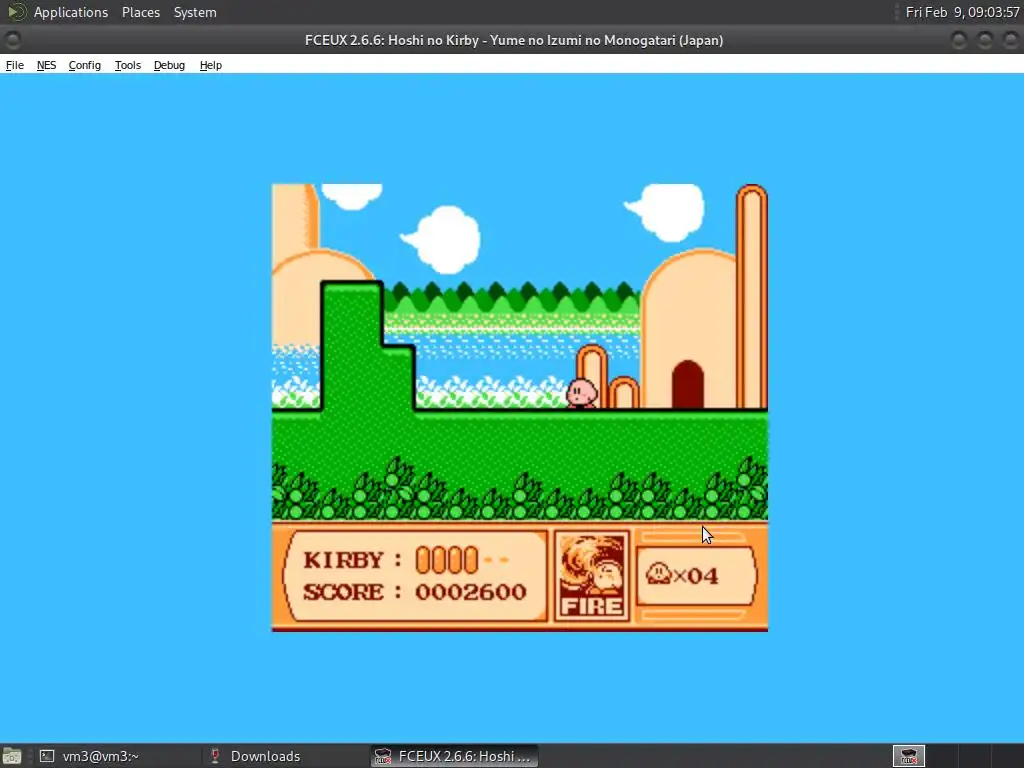Click the FCEUX title bar text
1024x768 pixels.
coord(514,40)
